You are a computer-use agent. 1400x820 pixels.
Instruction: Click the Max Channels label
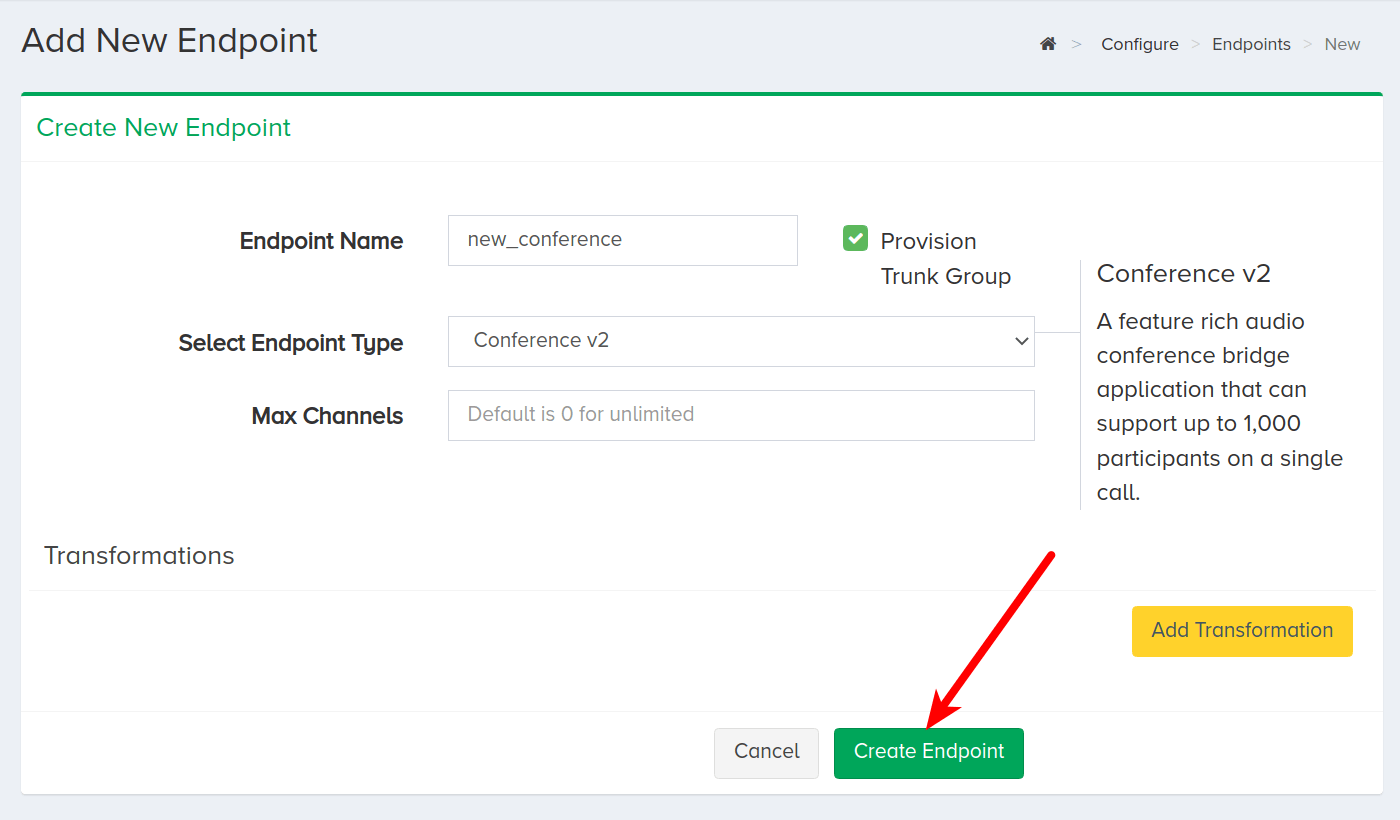[x=327, y=416]
